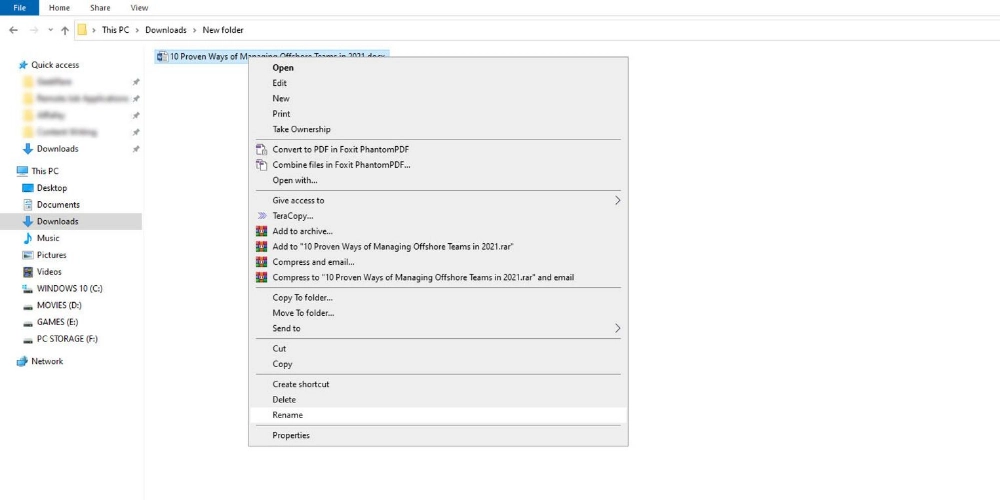The image size is (1000, 500).
Task: Click This PC in the address bar
Action: click(x=115, y=30)
